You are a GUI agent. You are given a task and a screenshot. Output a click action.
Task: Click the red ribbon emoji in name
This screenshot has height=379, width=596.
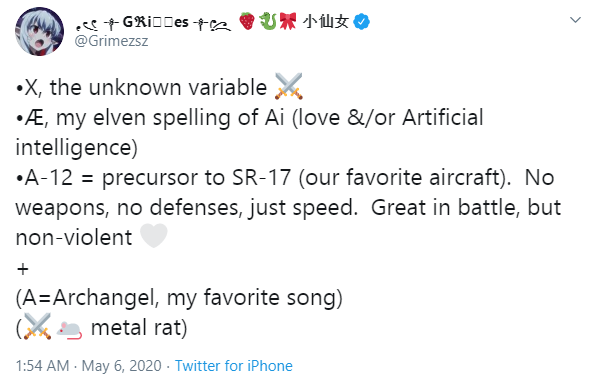(288, 21)
